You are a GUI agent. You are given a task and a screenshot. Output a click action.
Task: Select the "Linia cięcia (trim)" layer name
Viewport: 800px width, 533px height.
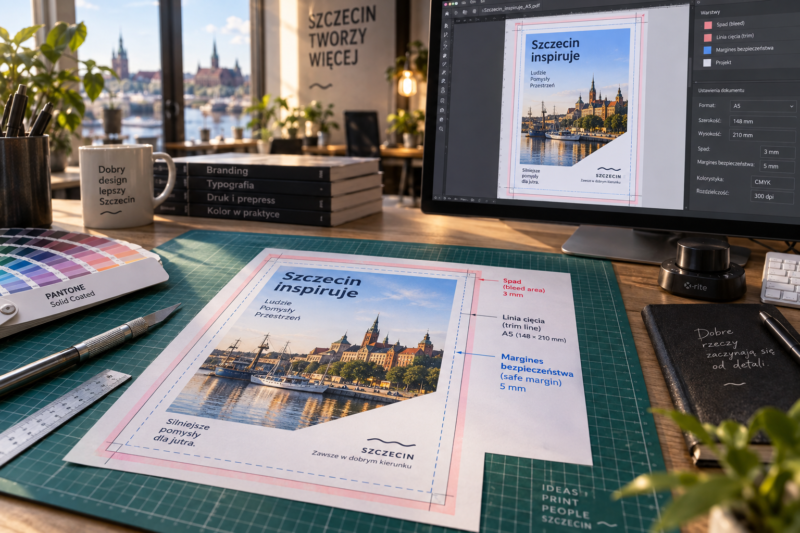(x=735, y=36)
